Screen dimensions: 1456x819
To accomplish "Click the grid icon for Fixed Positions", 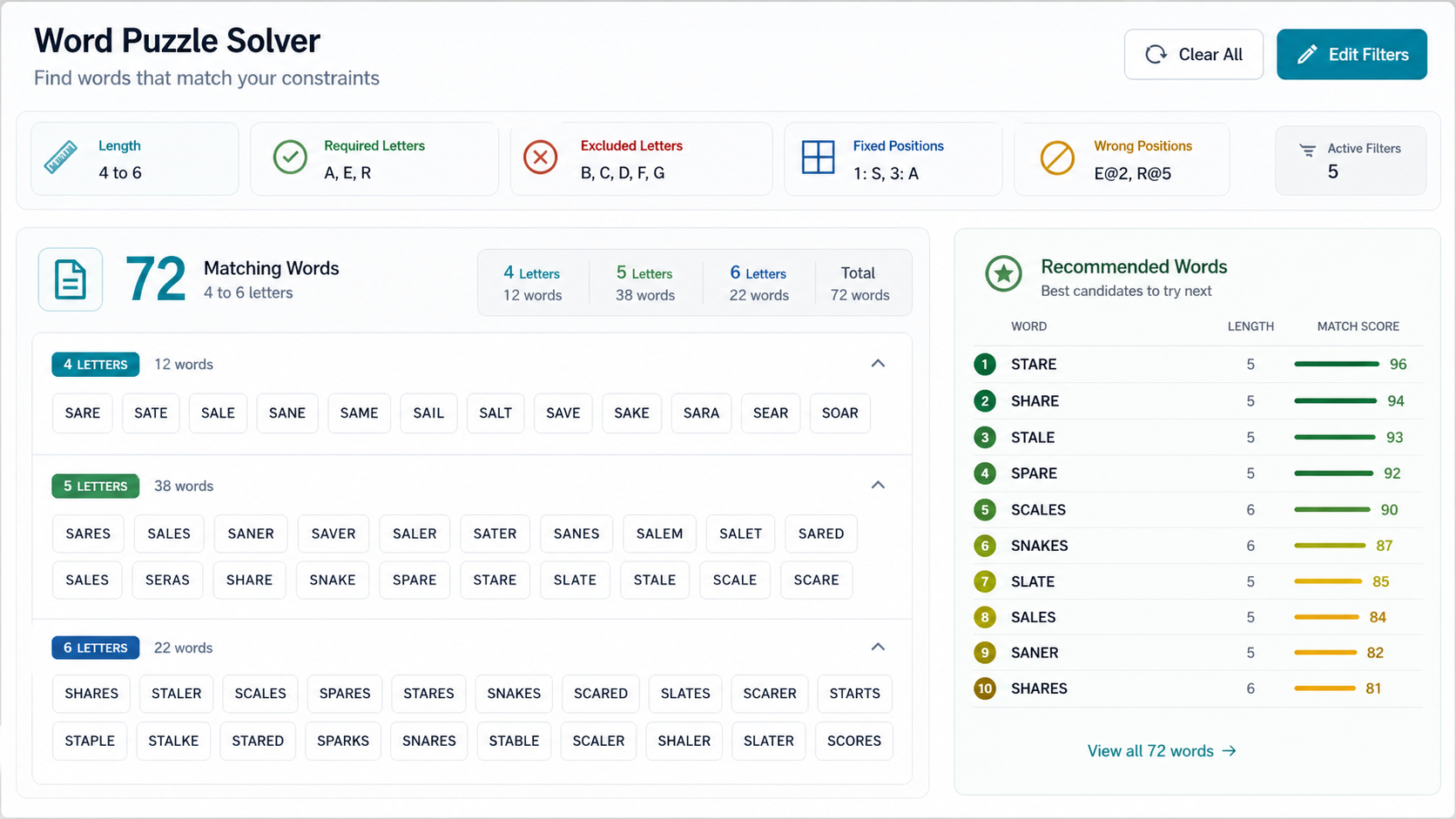I will (x=818, y=158).
